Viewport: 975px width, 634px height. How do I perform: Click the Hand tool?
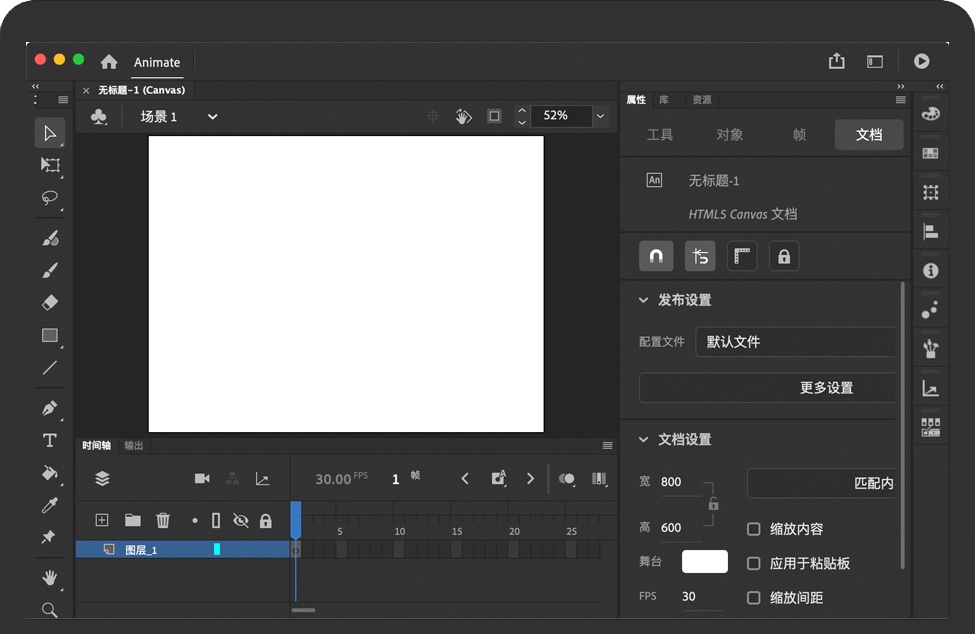point(50,578)
